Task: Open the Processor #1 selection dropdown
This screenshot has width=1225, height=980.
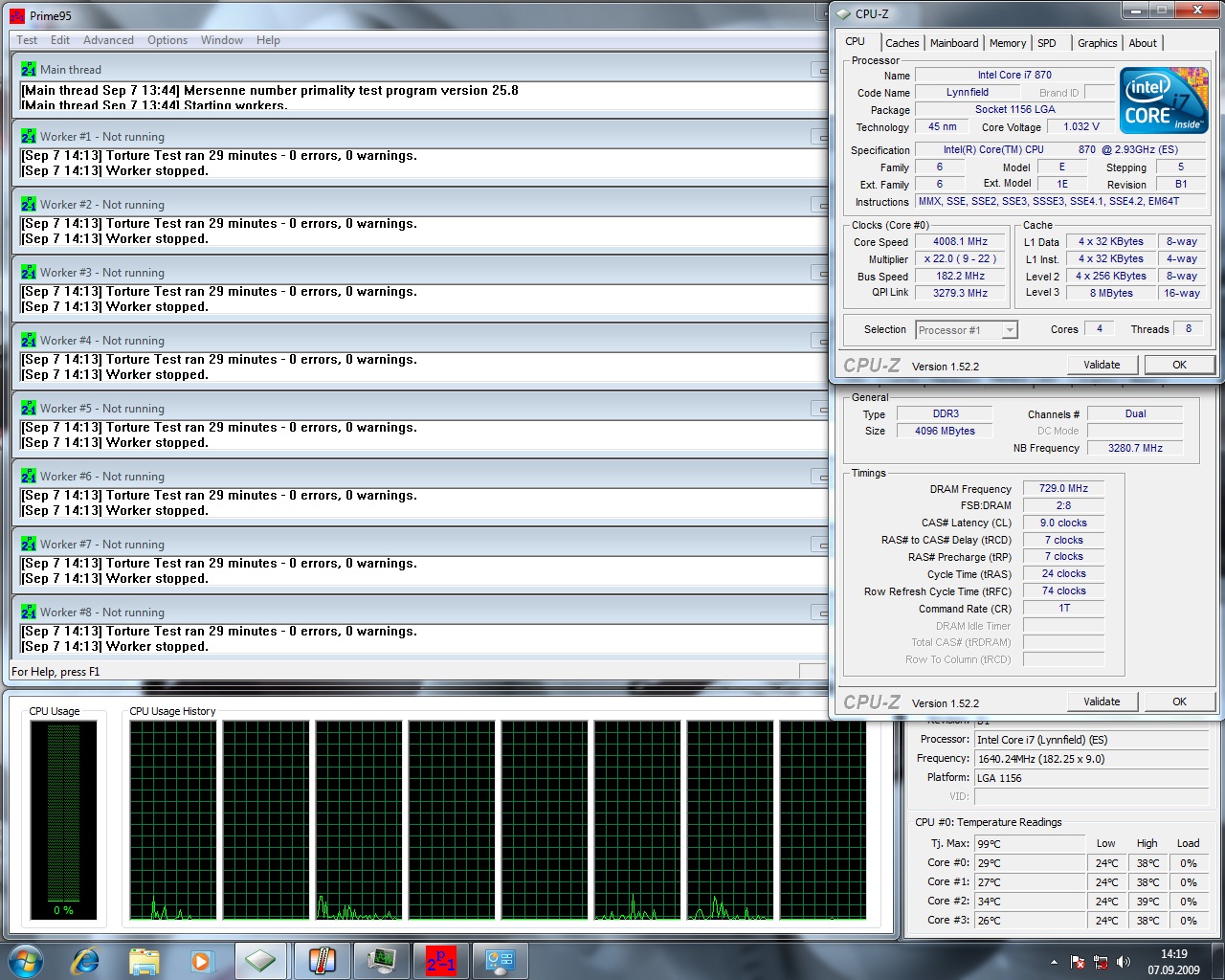Action: (x=967, y=330)
